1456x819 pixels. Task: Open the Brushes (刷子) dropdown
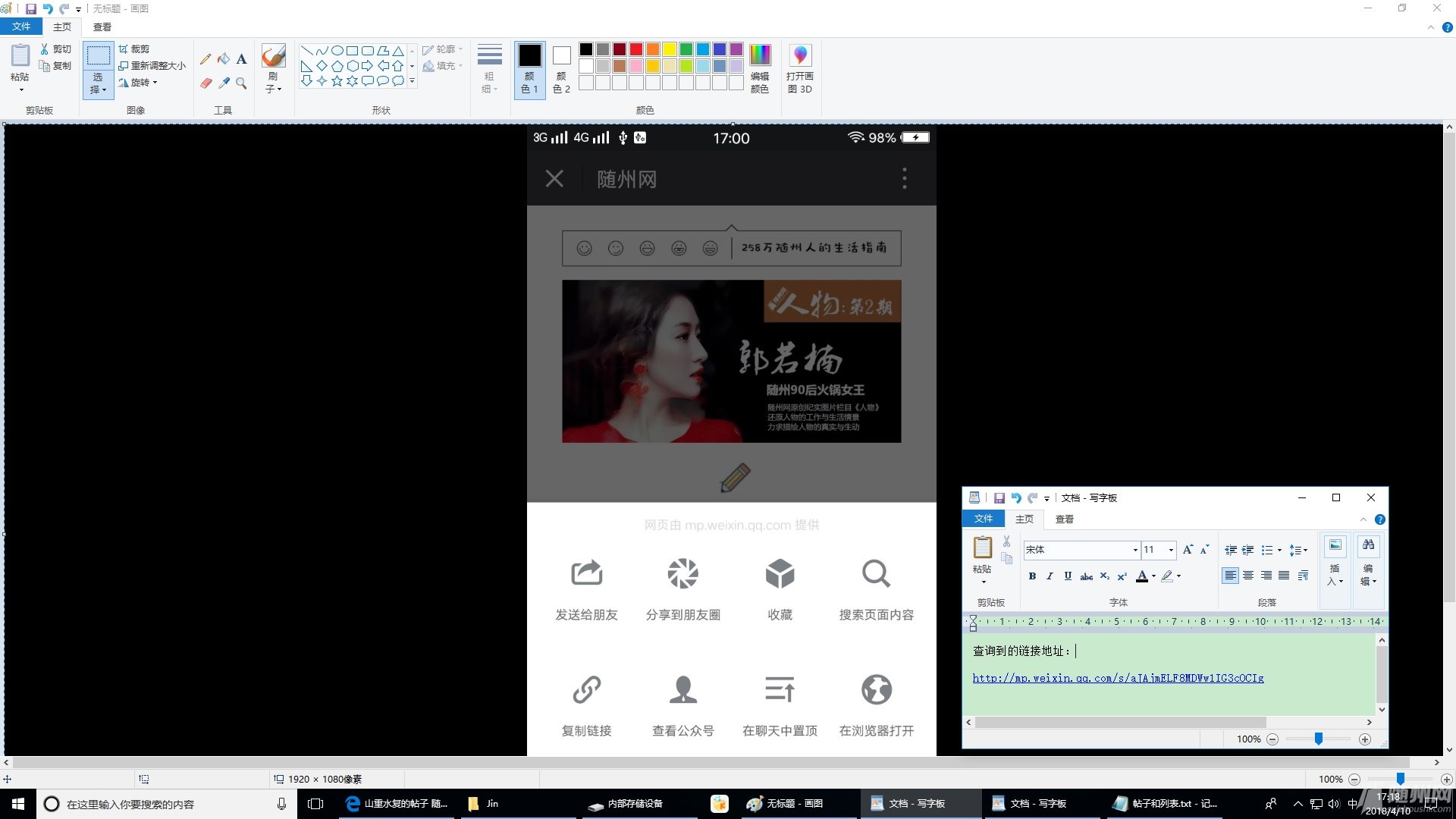[273, 68]
